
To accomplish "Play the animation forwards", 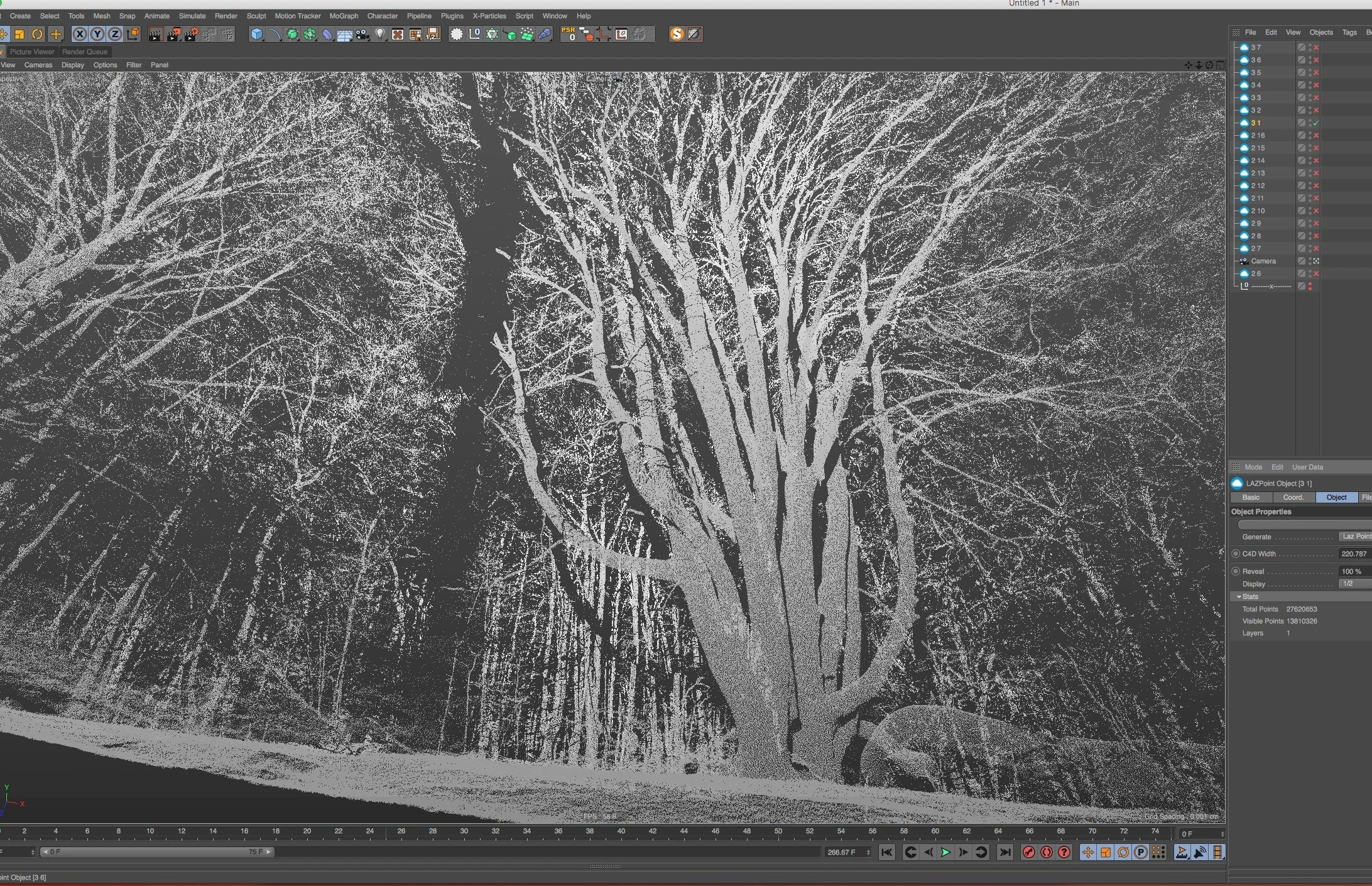I will coord(945,852).
